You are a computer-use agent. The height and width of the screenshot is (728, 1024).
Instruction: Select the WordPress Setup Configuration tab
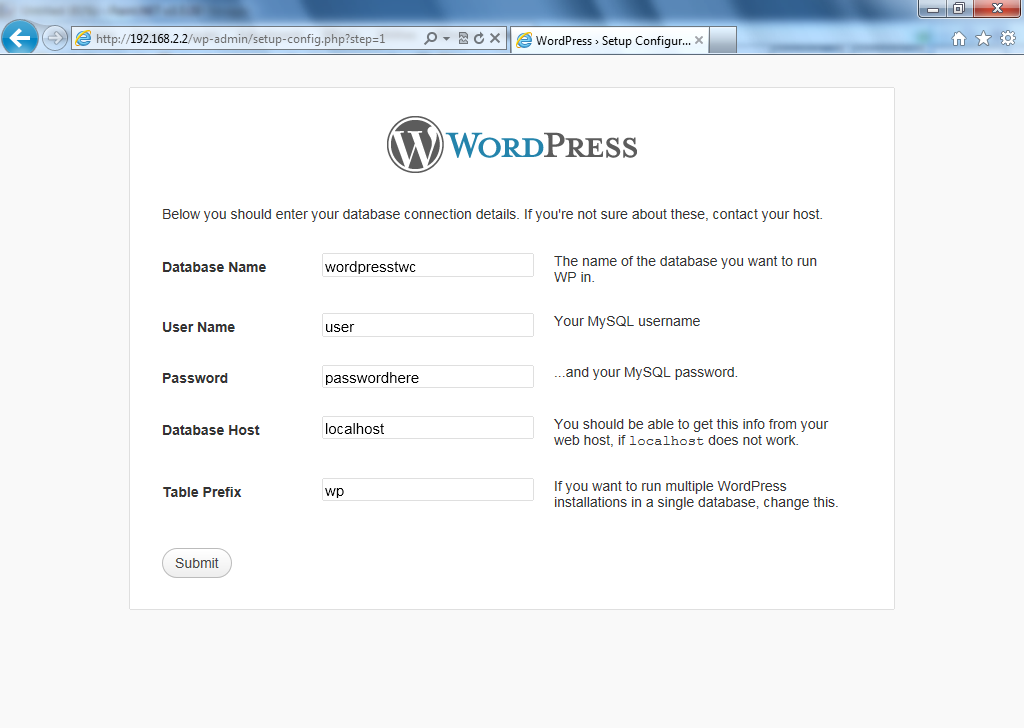coord(610,40)
